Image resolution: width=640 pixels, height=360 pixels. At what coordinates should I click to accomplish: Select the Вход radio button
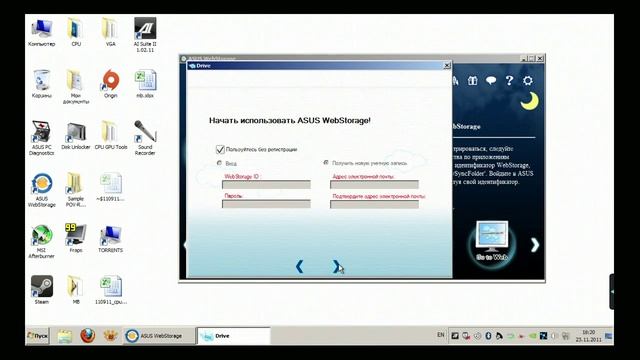pos(219,163)
